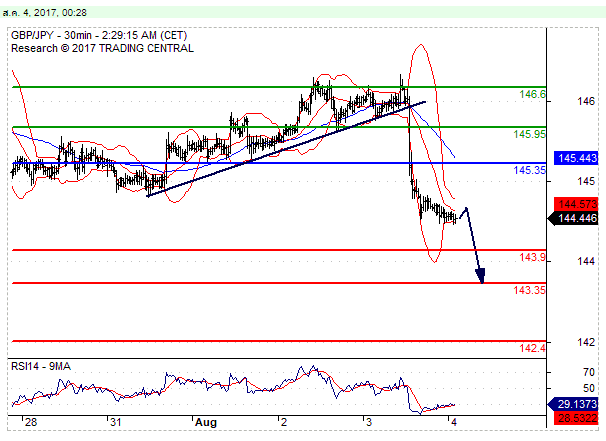Click the '3' date axis label
The image size is (606, 441).
[x=369, y=422]
